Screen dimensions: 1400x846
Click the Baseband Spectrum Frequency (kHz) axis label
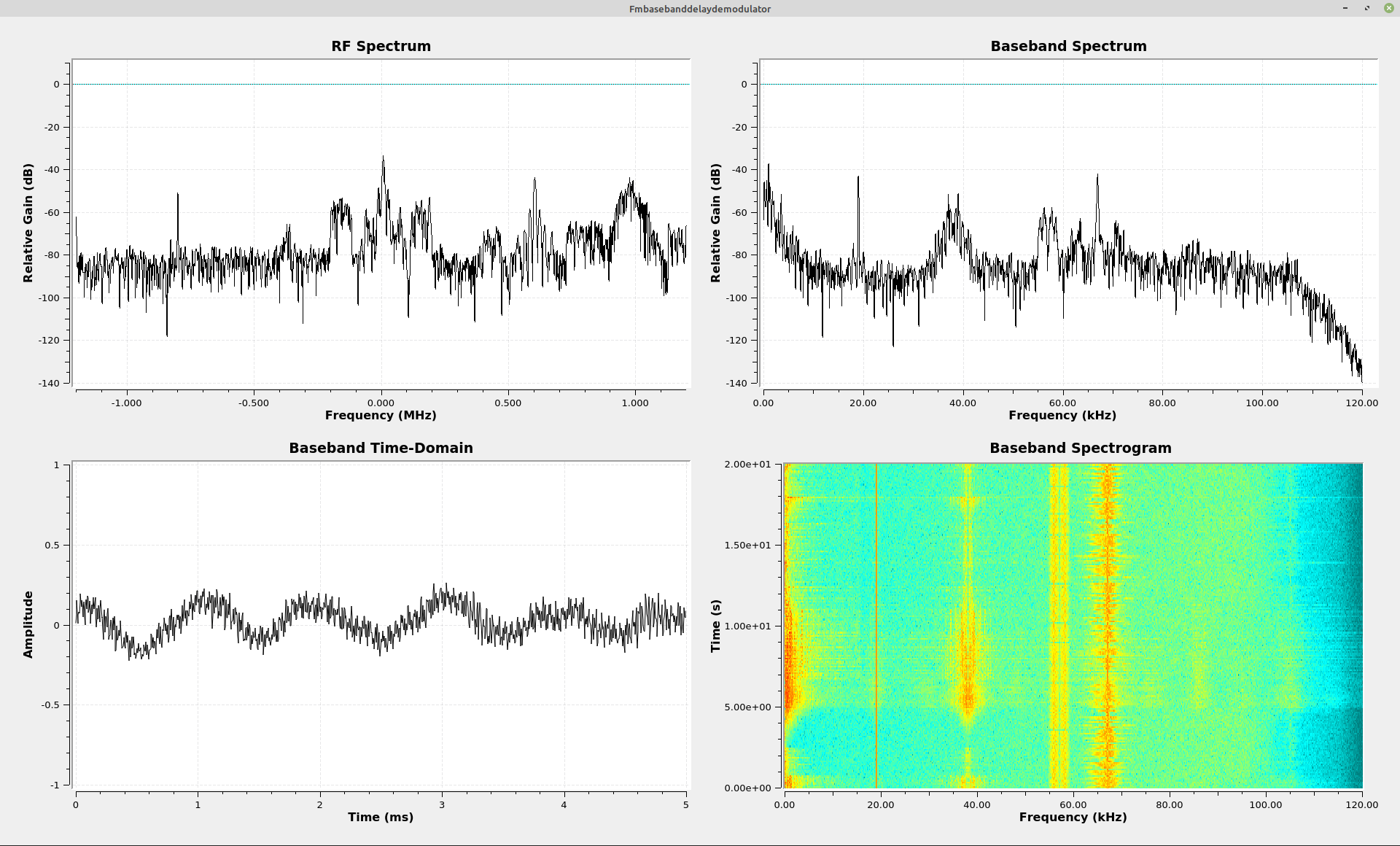point(1062,415)
